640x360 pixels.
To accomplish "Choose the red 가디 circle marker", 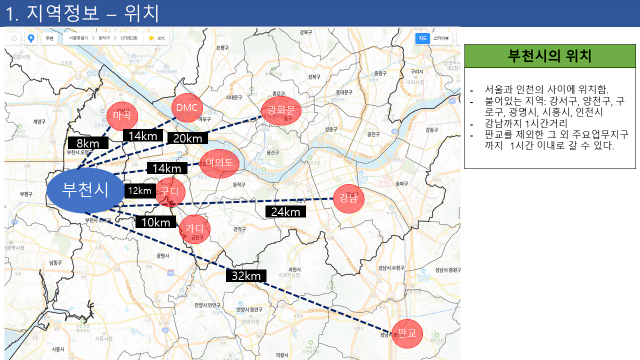I will pos(195,229).
